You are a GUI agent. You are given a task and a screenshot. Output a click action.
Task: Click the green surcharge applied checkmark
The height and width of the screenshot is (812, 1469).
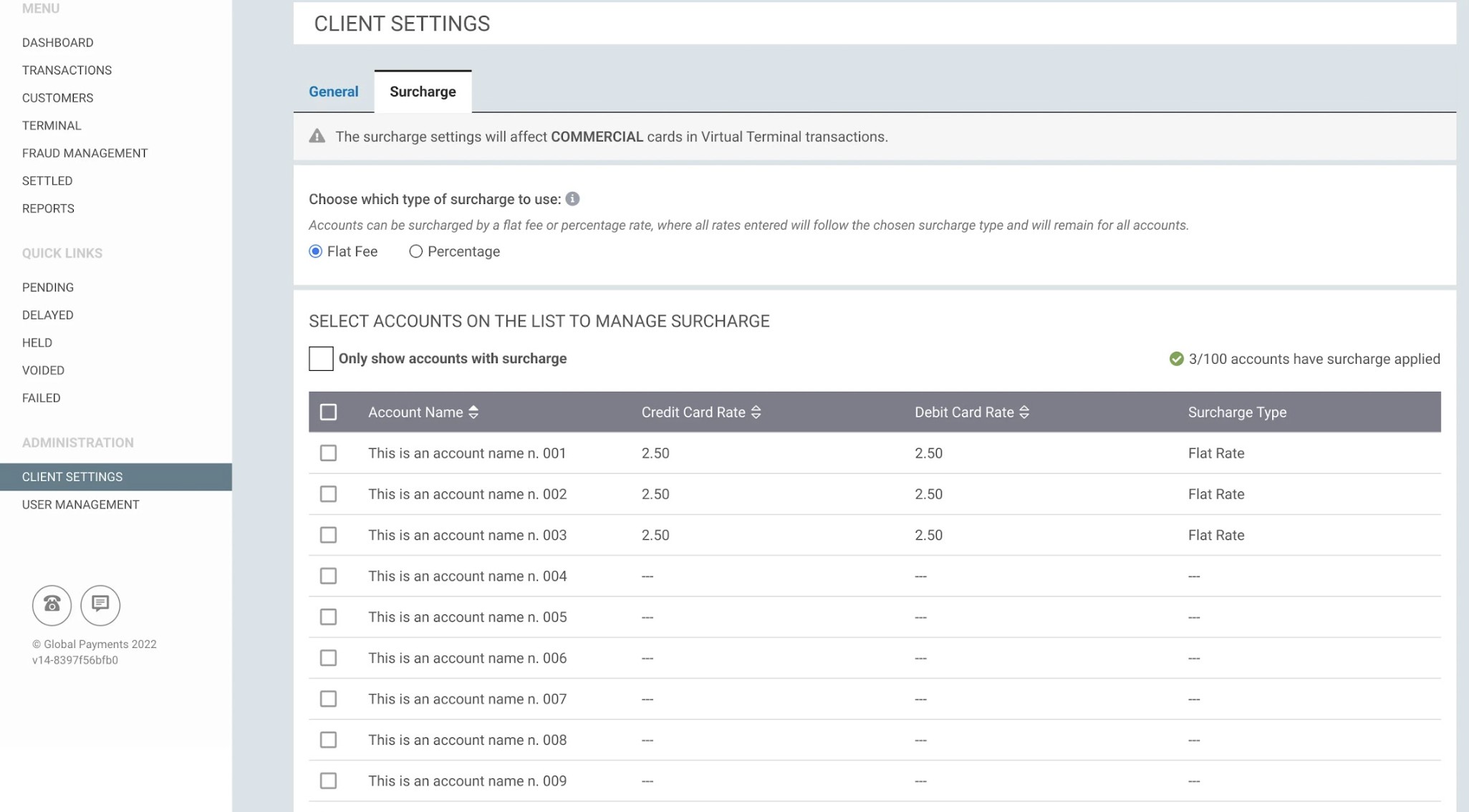coord(1176,359)
